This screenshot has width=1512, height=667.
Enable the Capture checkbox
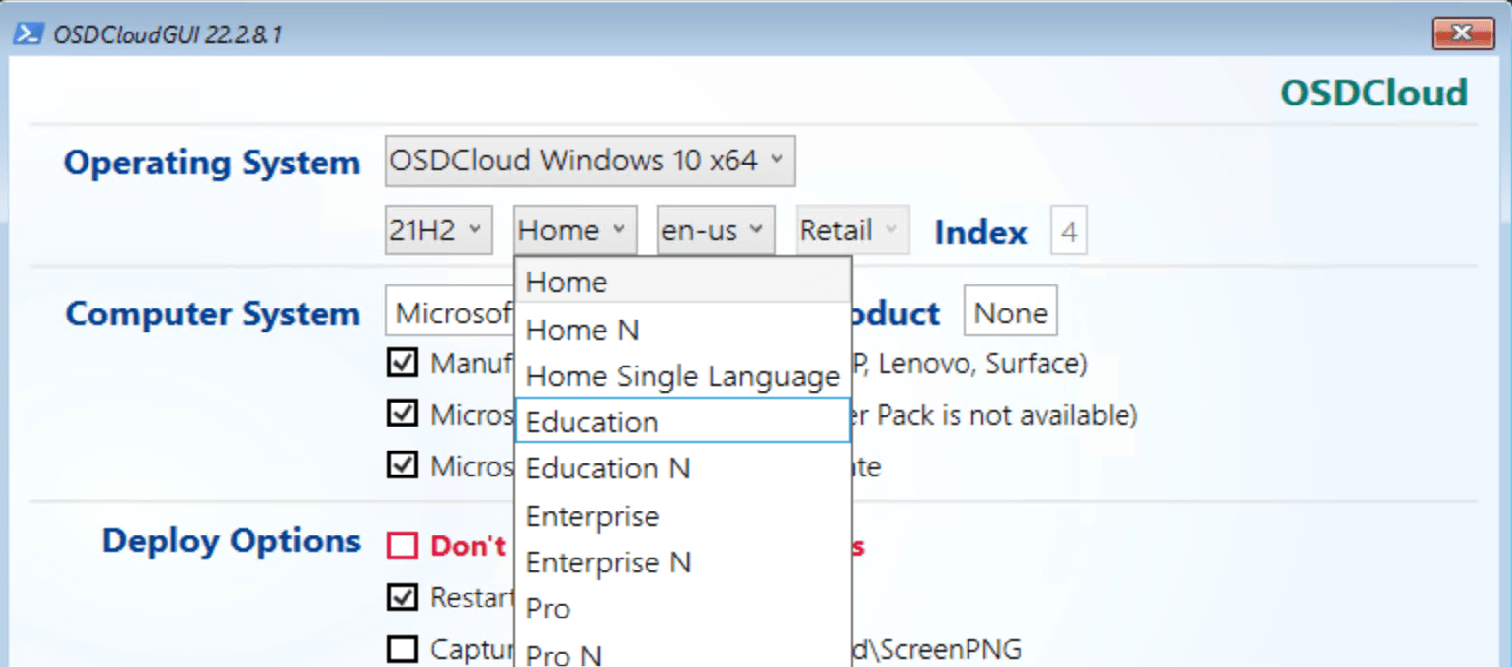[402, 648]
